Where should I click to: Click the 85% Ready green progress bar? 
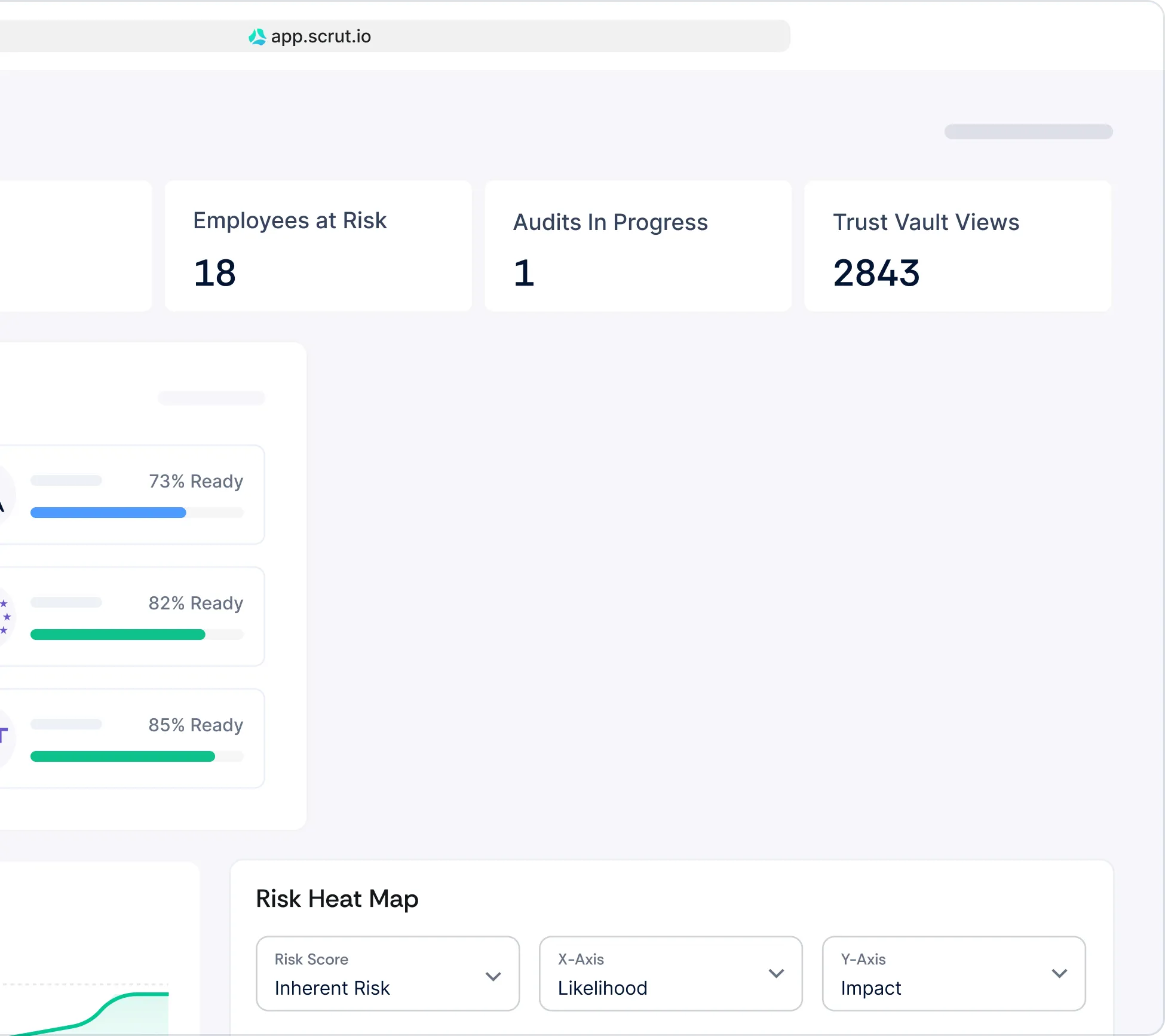coord(122,756)
